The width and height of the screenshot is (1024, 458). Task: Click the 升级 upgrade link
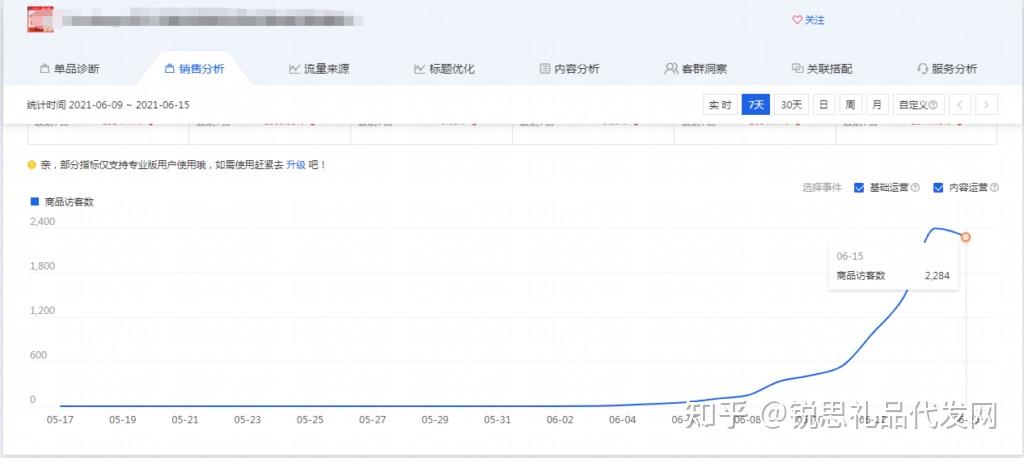[296, 165]
